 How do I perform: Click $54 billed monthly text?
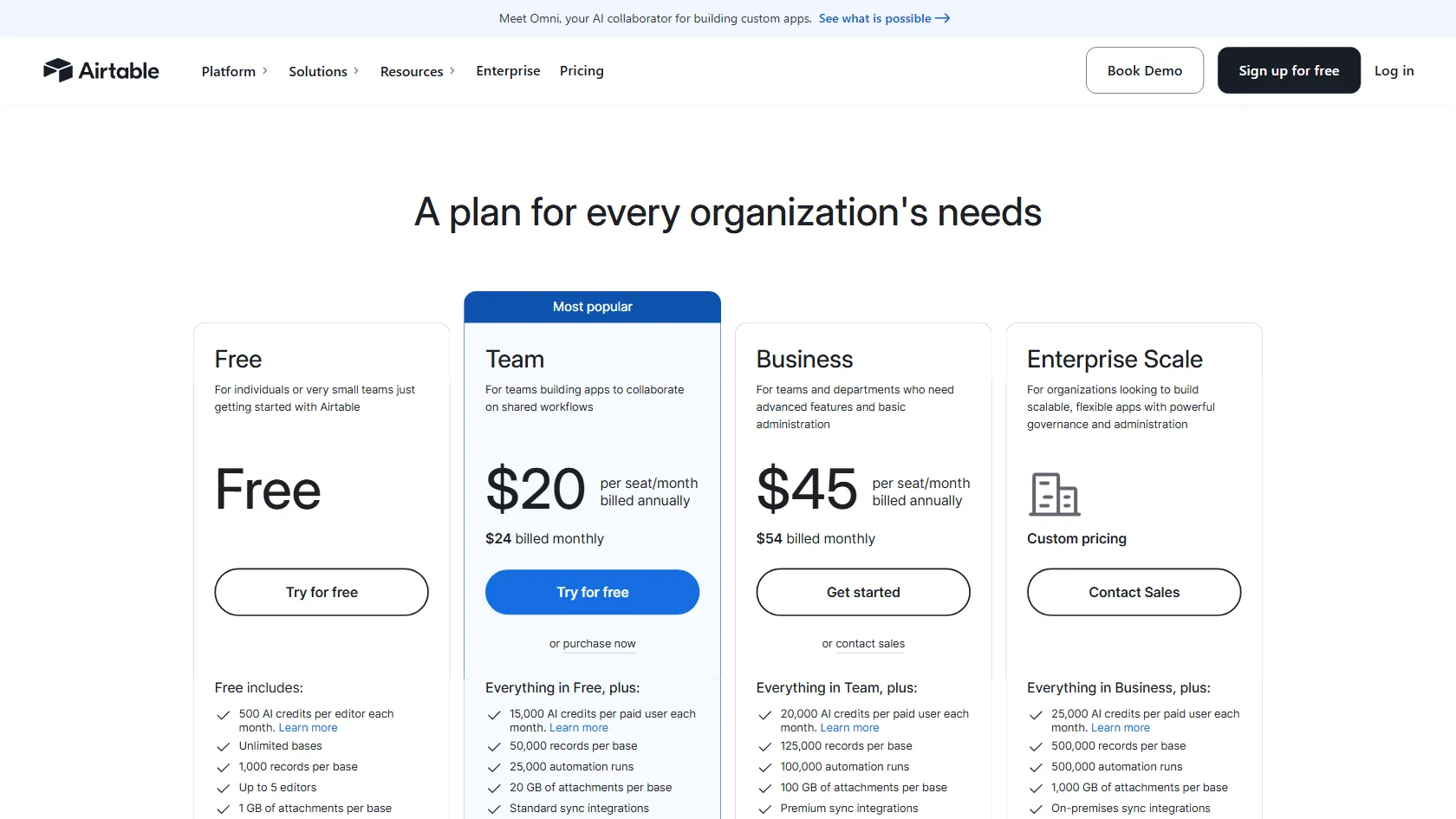816,538
